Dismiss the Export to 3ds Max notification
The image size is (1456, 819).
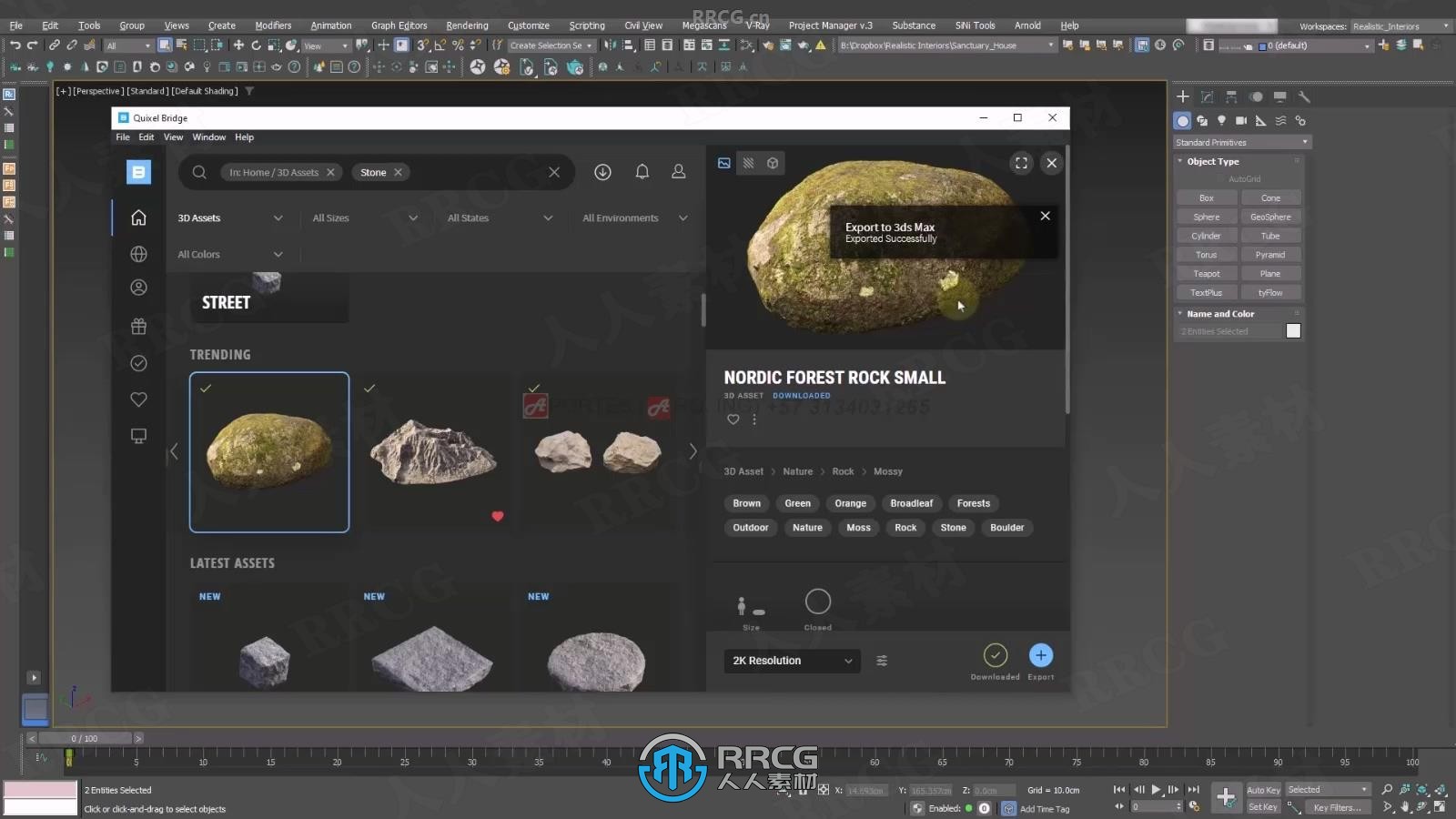pos(1045,216)
